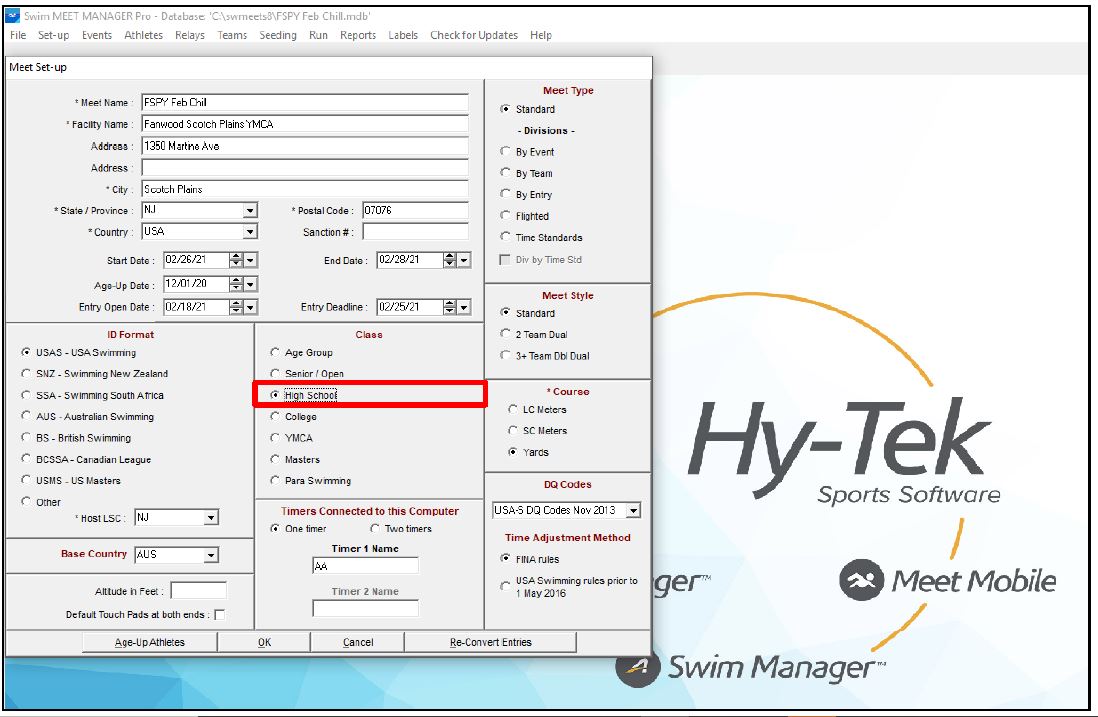The height and width of the screenshot is (717, 1098).
Task: Select the Other ID format option
Action: (x=26, y=501)
